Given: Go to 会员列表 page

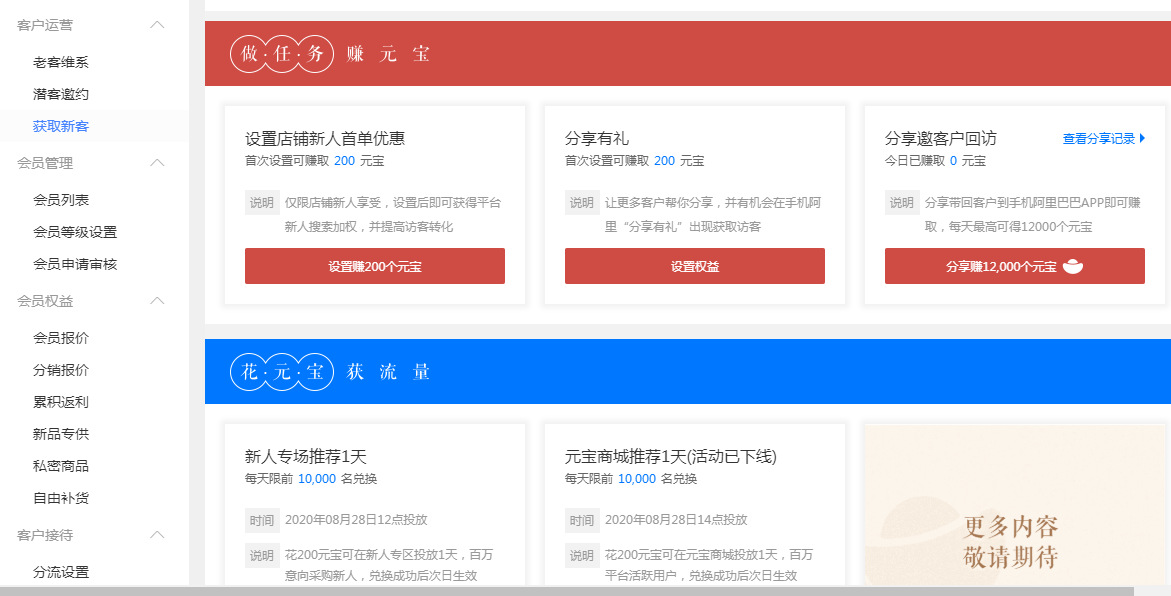Looking at the screenshot, I should 60,200.
